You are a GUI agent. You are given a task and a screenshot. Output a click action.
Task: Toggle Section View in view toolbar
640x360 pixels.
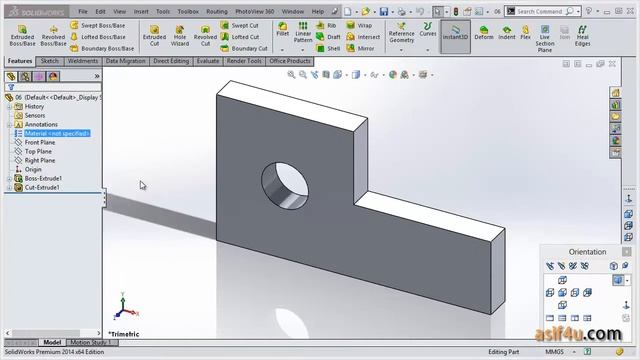(326, 75)
